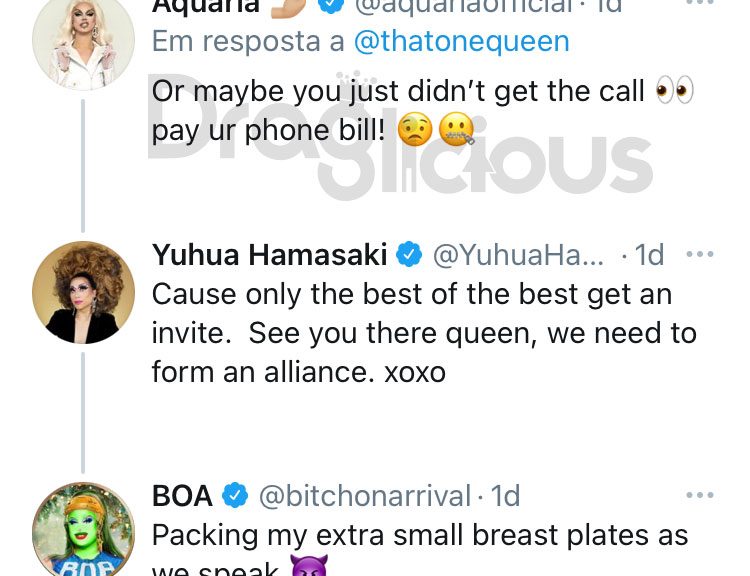Open Yuhua's tweet text about forming an alliance
750x576 pixels.
click(x=424, y=333)
